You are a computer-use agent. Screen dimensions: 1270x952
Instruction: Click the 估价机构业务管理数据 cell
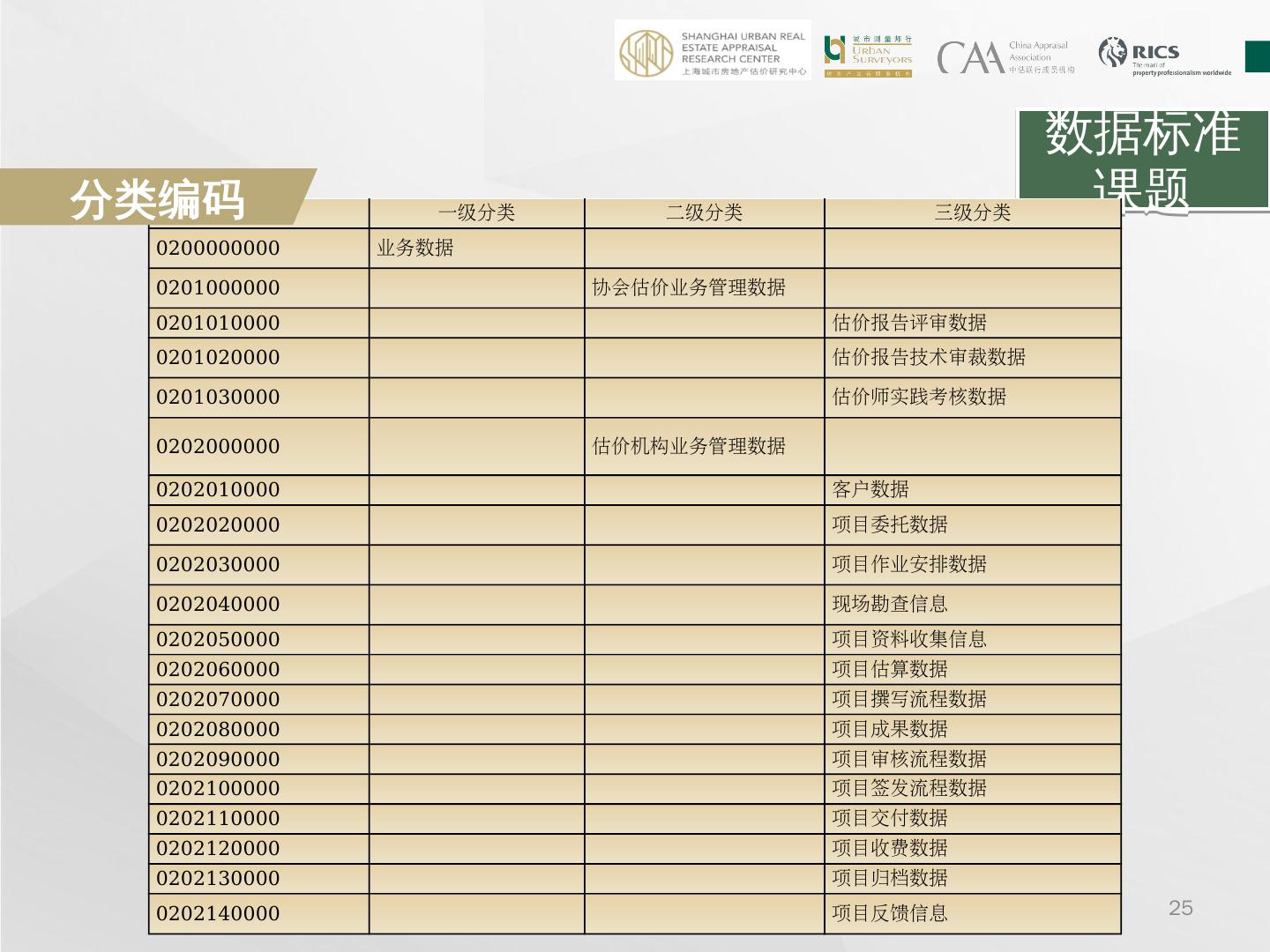click(x=689, y=446)
